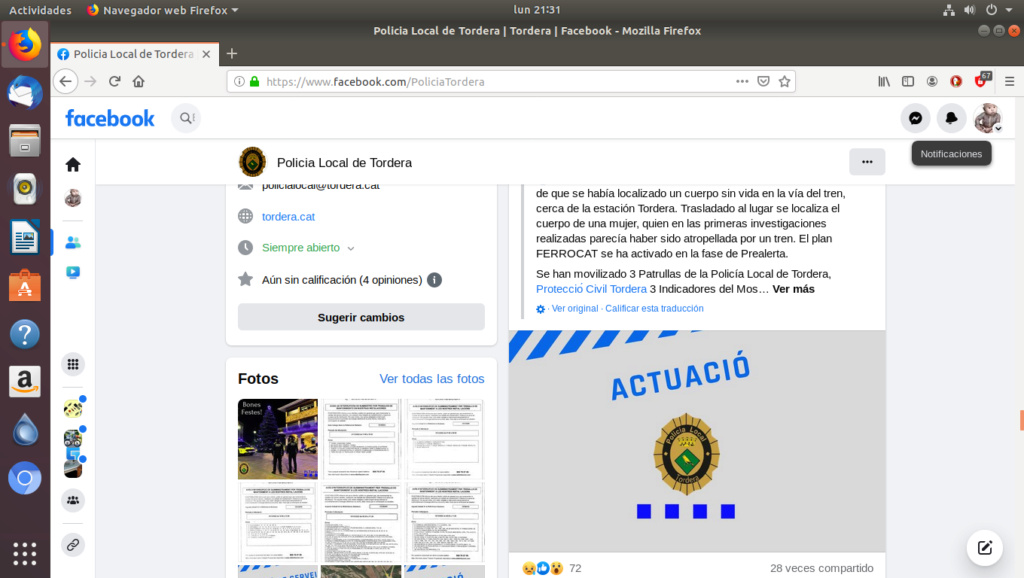The height and width of the screenshot is (578, 1024).
Task: Open the Groups icon in the sidebar
Action: point(73,500)
